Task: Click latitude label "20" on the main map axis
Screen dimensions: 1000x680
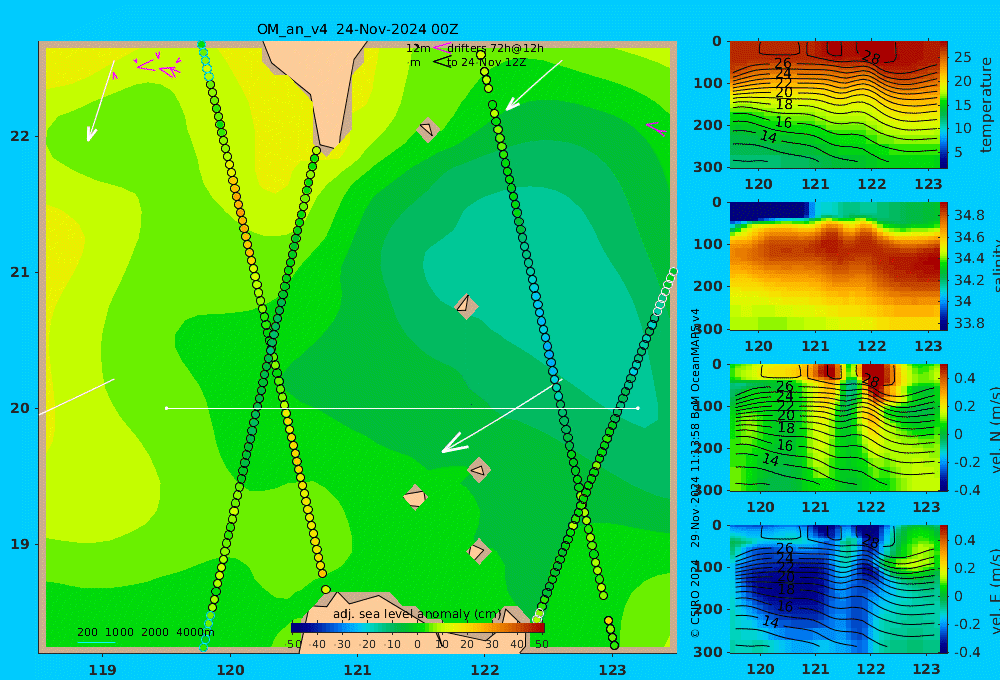Action: (20, 408)
